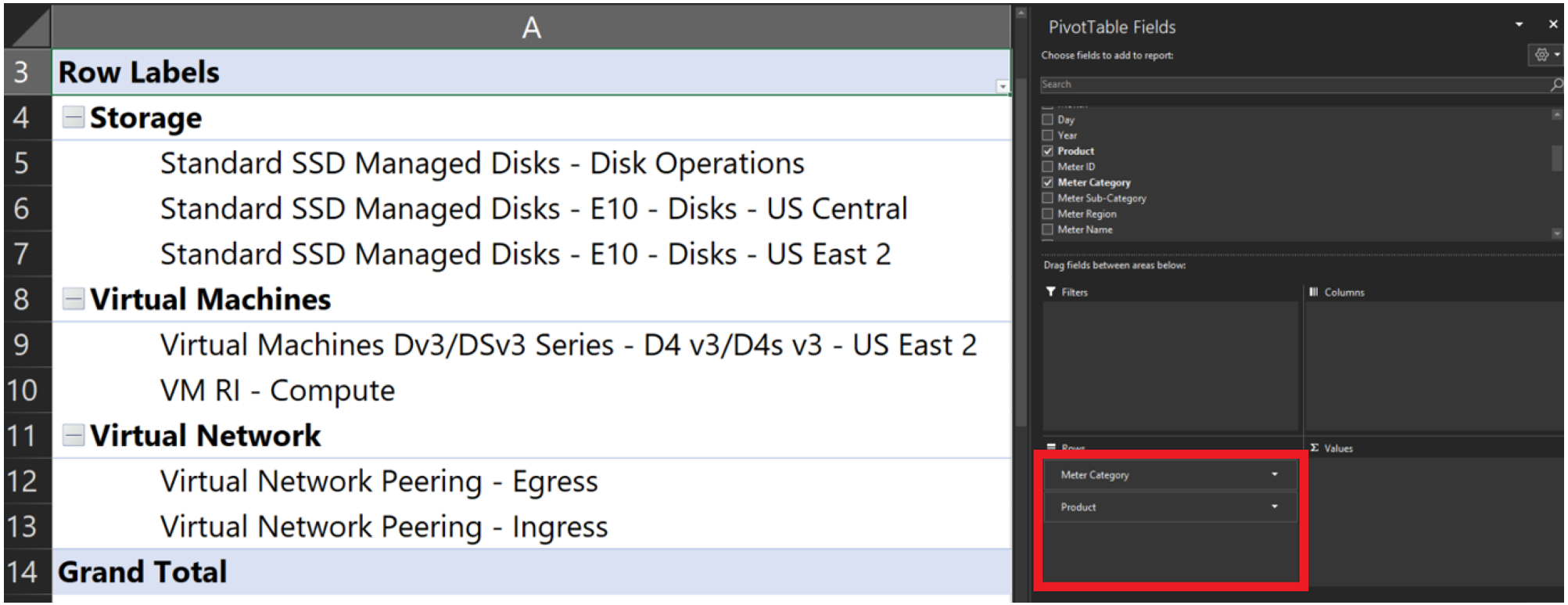The image size is (1568, 605).
Task: Enable the Meter Sub-Category field checkbox
Action: tap(1048, 198)
